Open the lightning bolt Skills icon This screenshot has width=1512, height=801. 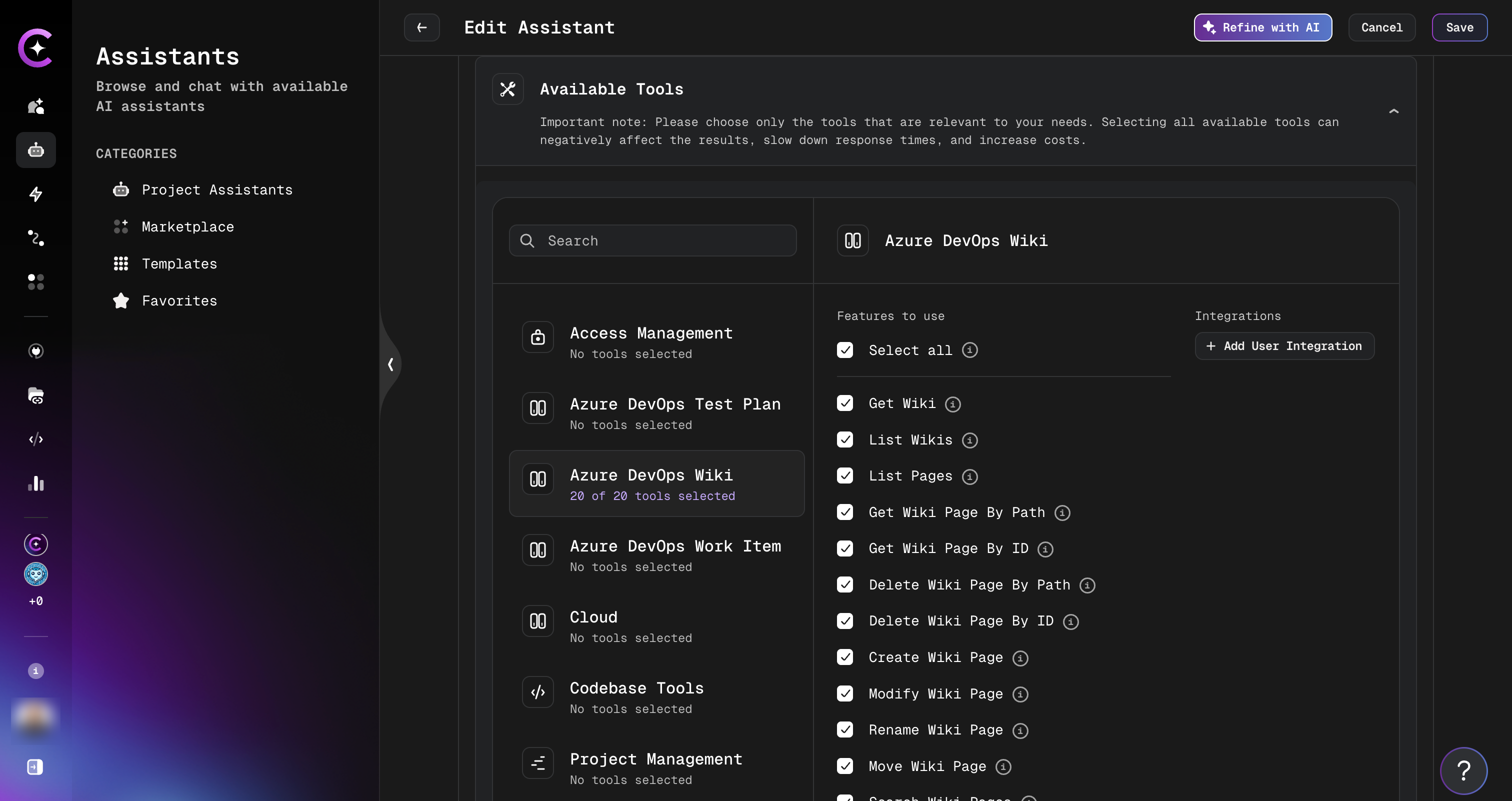pos(36,194)
